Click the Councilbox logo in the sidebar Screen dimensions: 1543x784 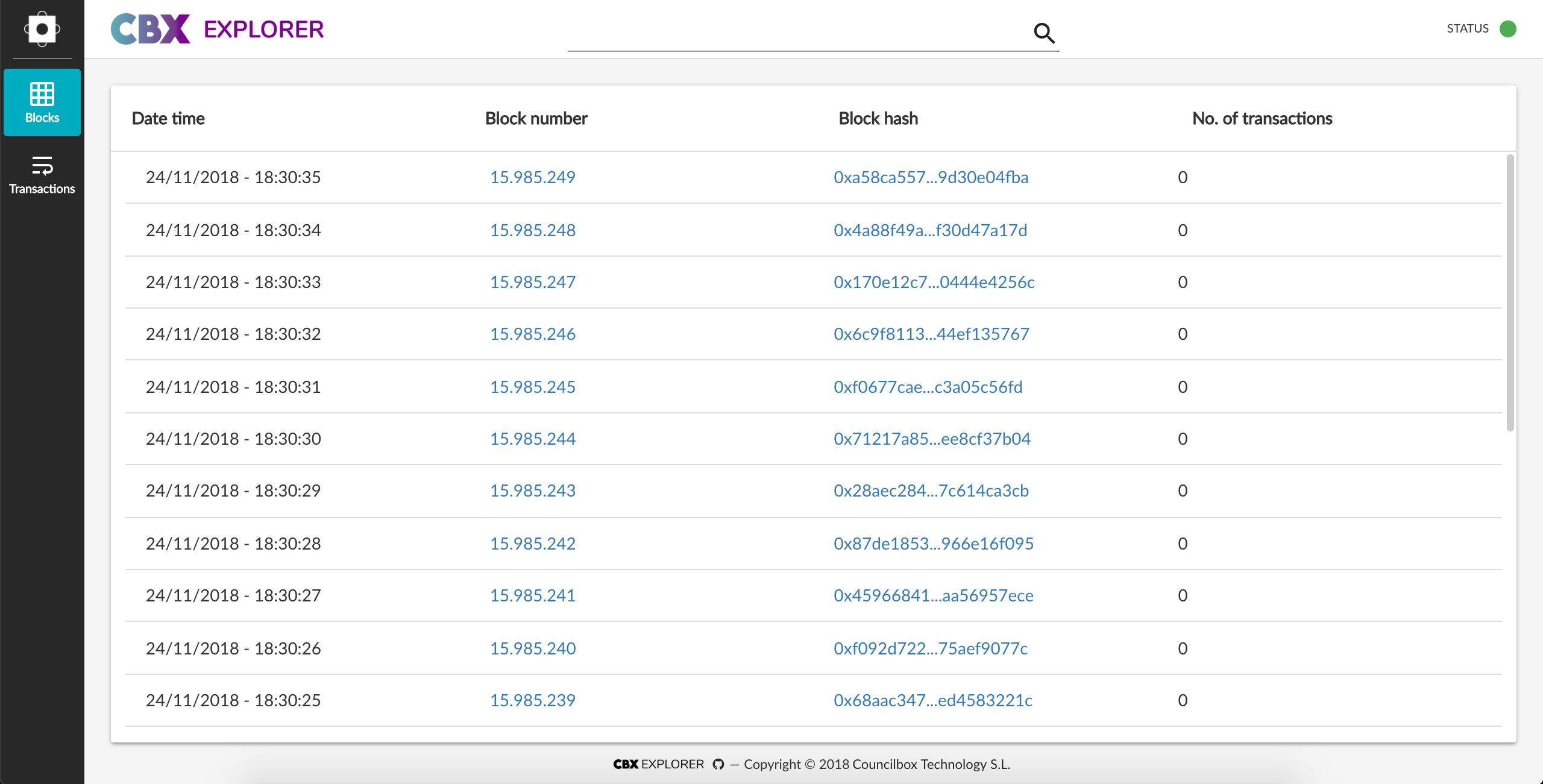42,28
